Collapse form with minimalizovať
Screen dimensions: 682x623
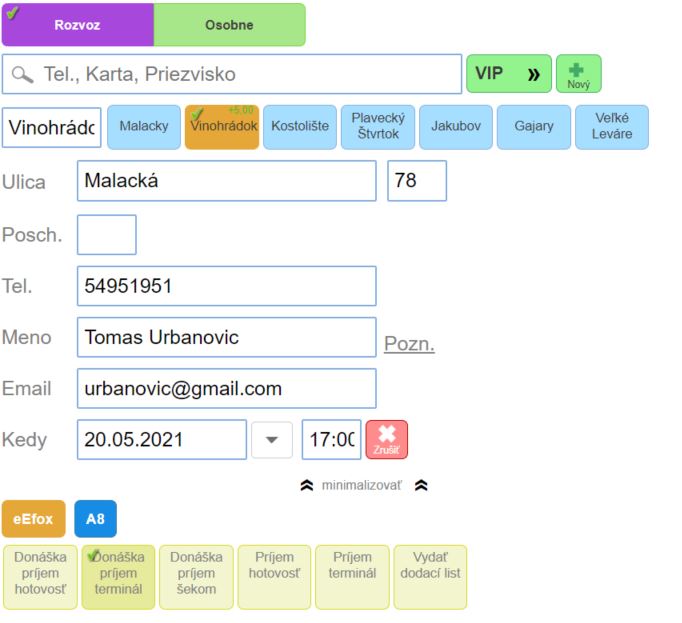point(361,485)
